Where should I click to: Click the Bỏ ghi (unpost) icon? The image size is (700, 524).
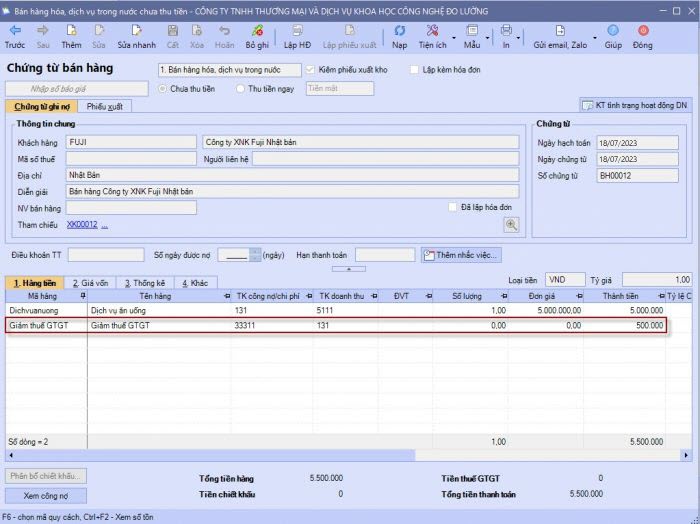pos(257,31)
